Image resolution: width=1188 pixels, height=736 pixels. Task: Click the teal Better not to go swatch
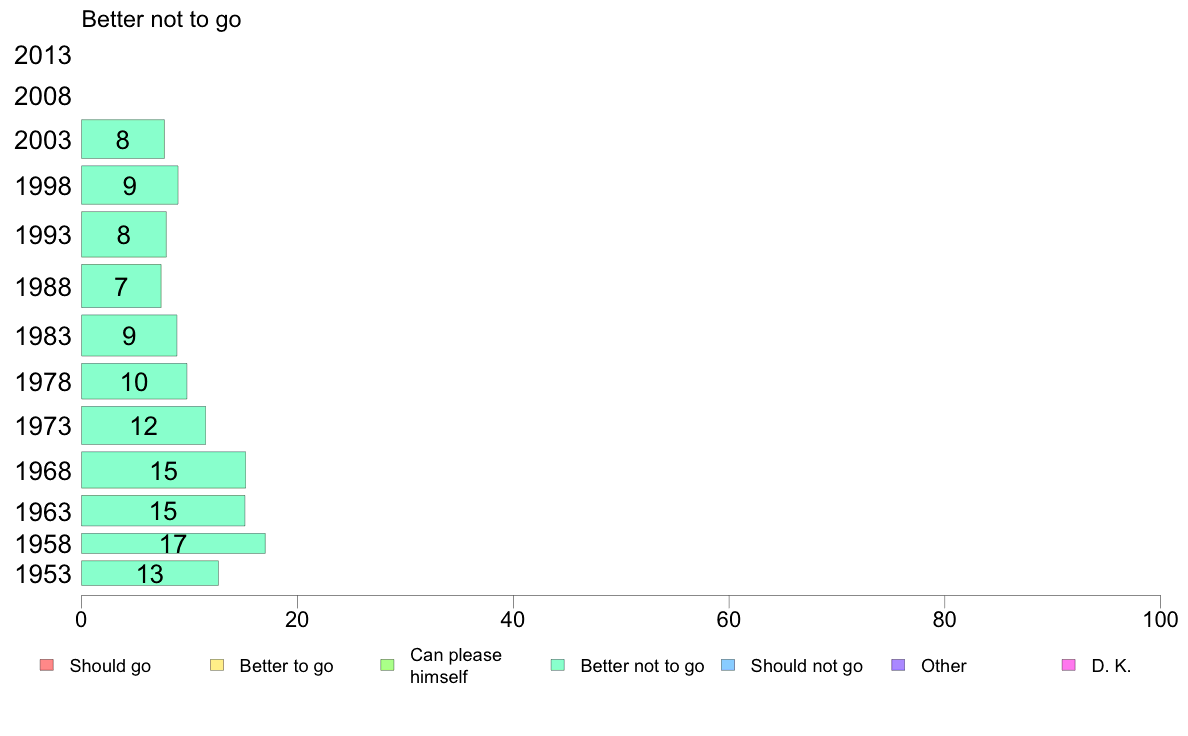click(558, 666)
